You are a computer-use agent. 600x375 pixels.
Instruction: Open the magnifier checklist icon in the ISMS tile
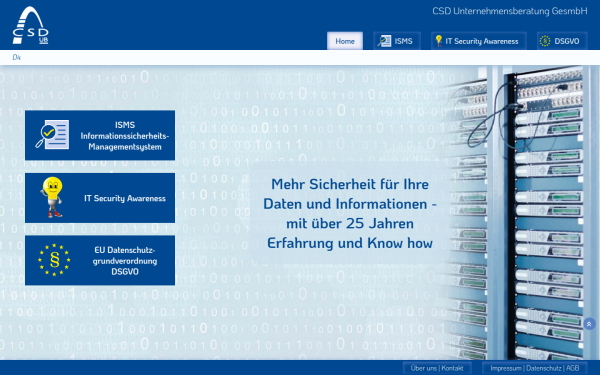pos(52,134)
